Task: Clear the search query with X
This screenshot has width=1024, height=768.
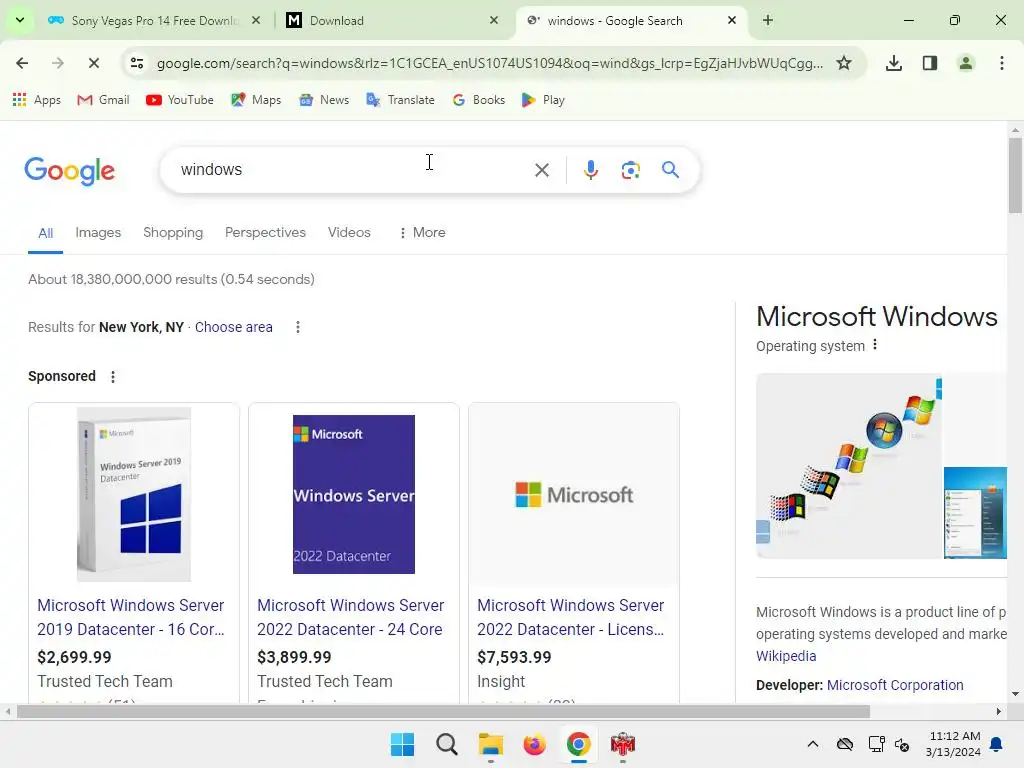Action: [x=542, y=170]
